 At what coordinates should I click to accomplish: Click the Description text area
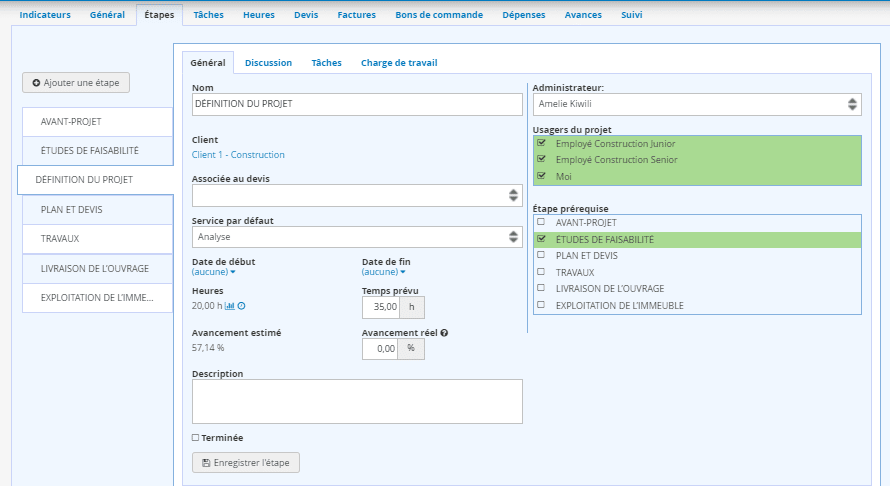tap(357, 401)
